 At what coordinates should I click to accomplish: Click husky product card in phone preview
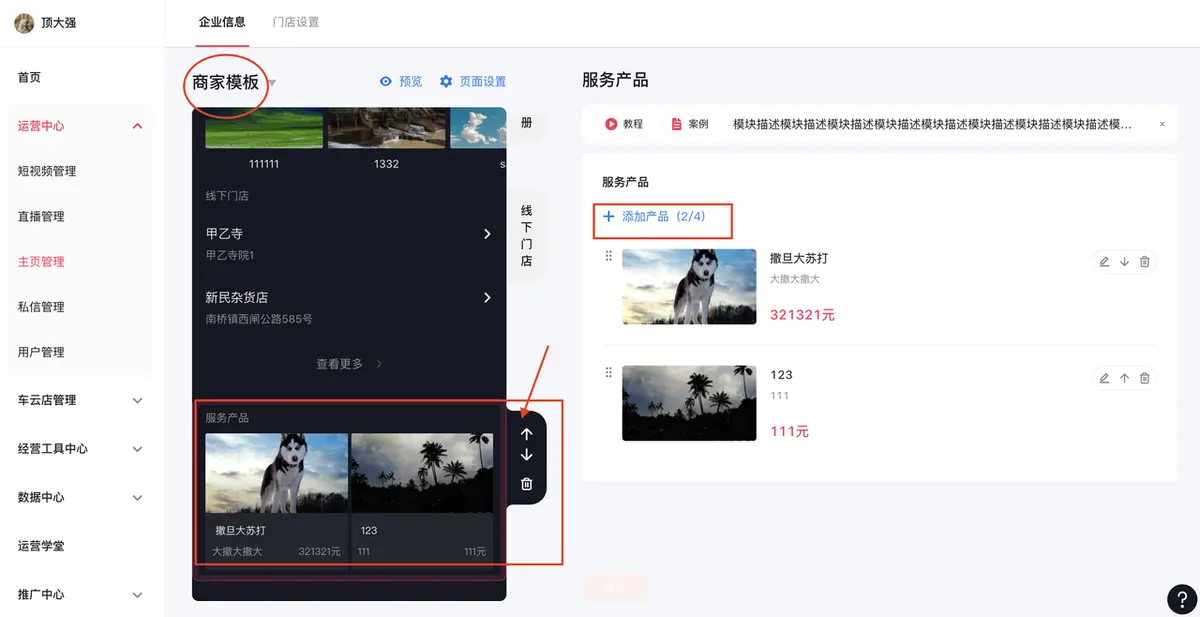[277, 497]
